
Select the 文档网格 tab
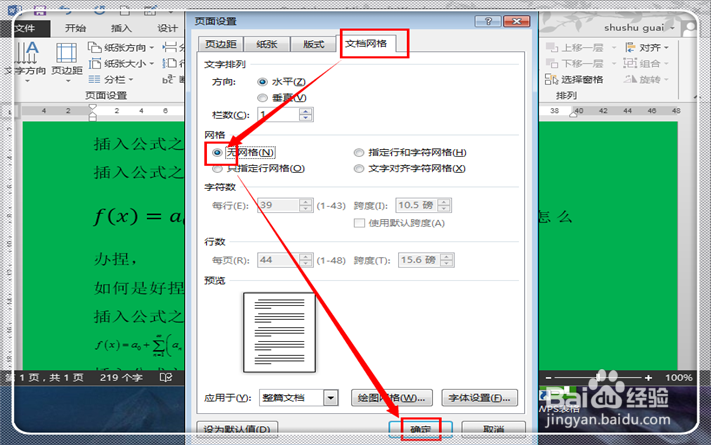(x=366, y=44)
